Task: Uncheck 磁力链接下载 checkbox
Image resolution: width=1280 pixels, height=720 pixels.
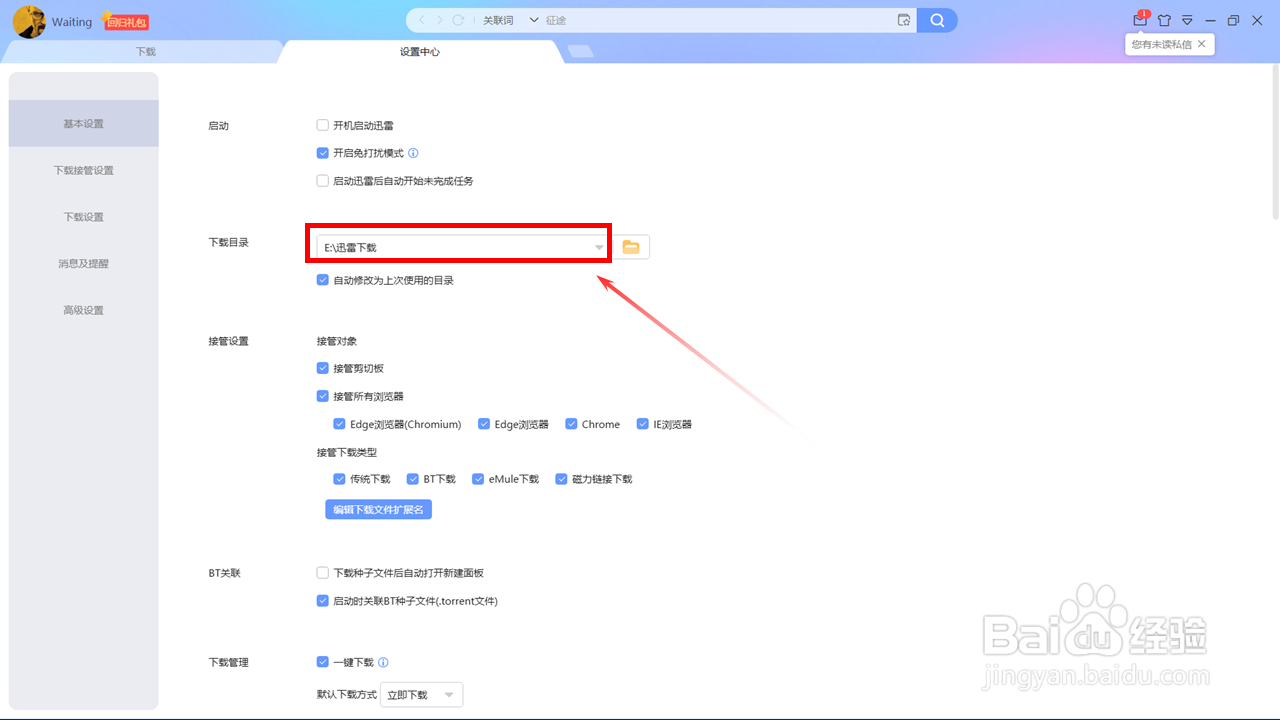Action: pyautogui.click(x=562, y=479)
